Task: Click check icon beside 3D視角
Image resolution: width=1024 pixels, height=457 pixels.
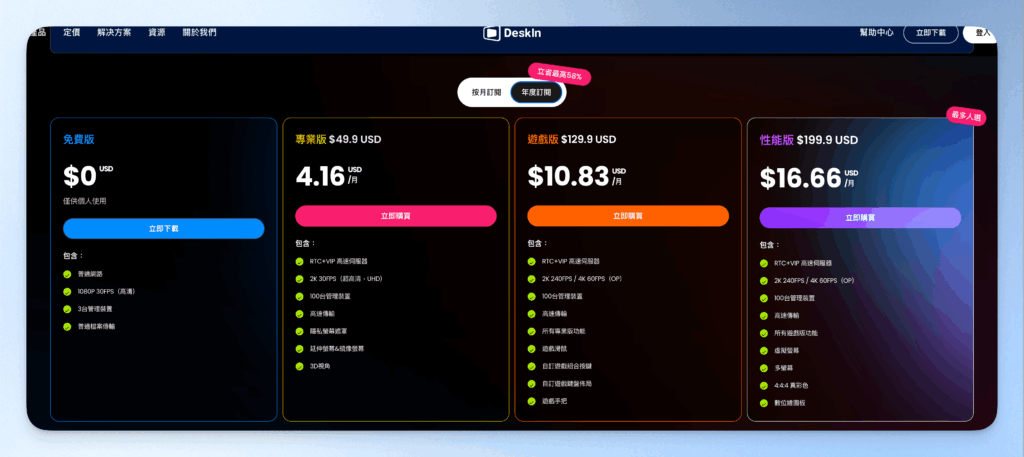Action: [300, 366]
